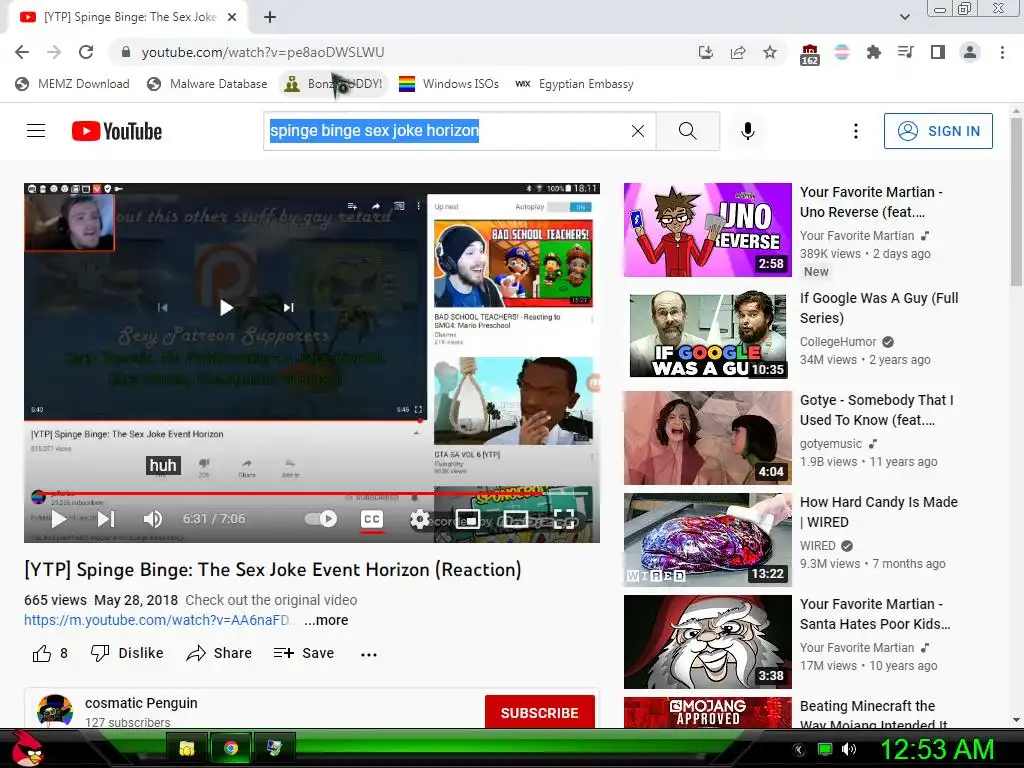
Task: Open the player settings gear
Action: pos(419,519)
